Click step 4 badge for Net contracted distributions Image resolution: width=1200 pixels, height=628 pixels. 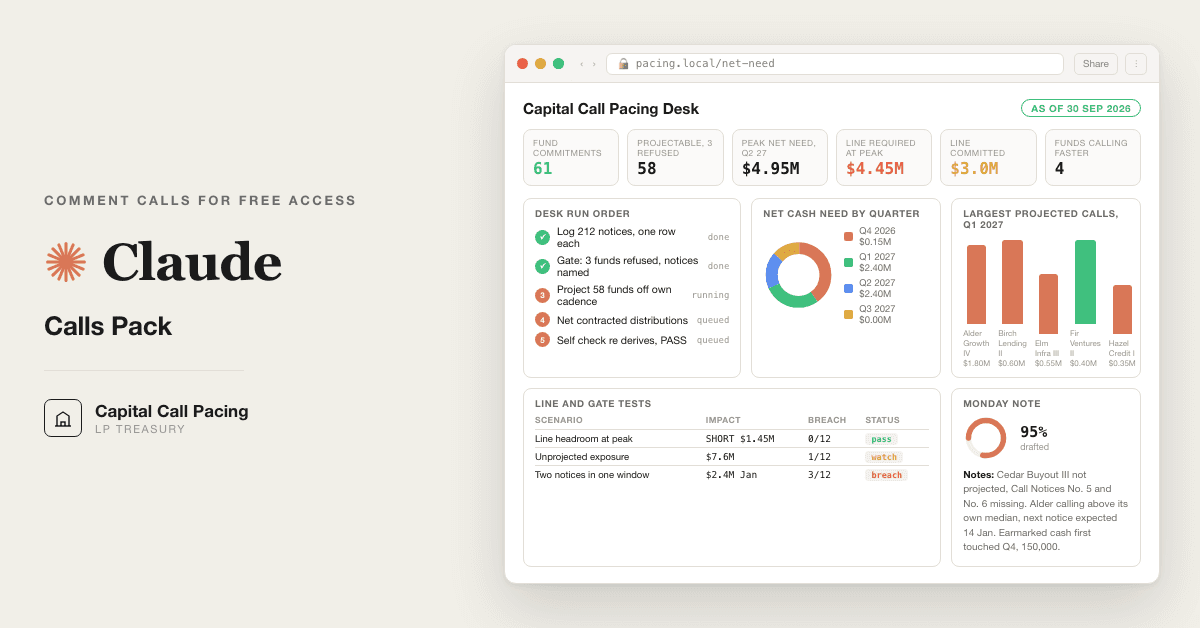point(542,320)
